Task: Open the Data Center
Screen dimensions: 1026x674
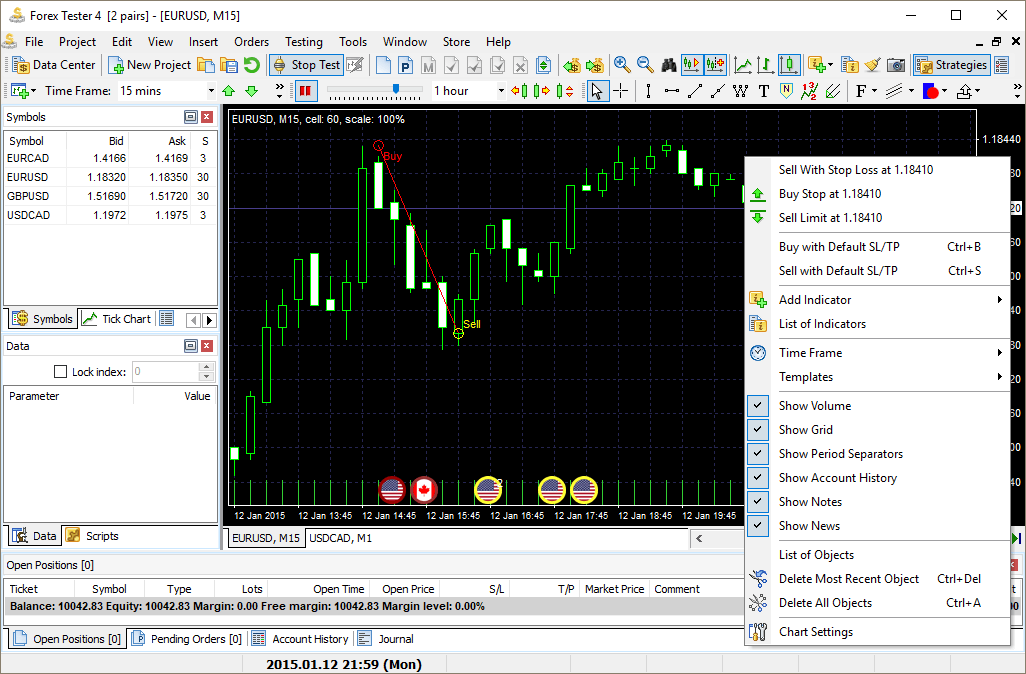Action: click(54, 65)
